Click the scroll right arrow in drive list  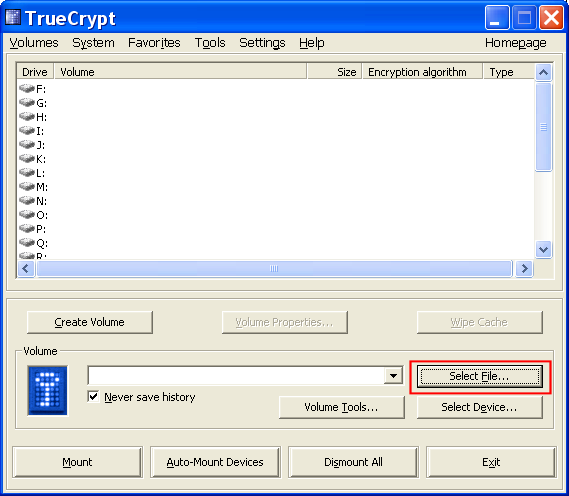(524, 269)
